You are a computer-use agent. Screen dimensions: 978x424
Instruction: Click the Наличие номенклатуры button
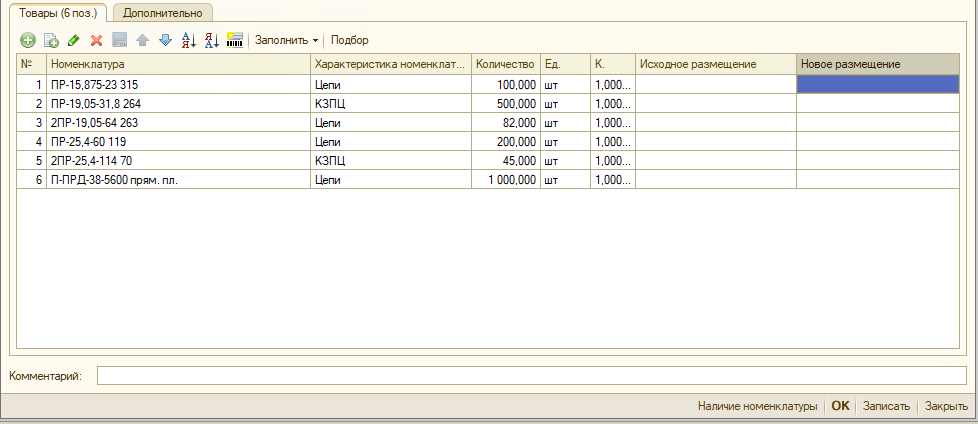point(757,406)
